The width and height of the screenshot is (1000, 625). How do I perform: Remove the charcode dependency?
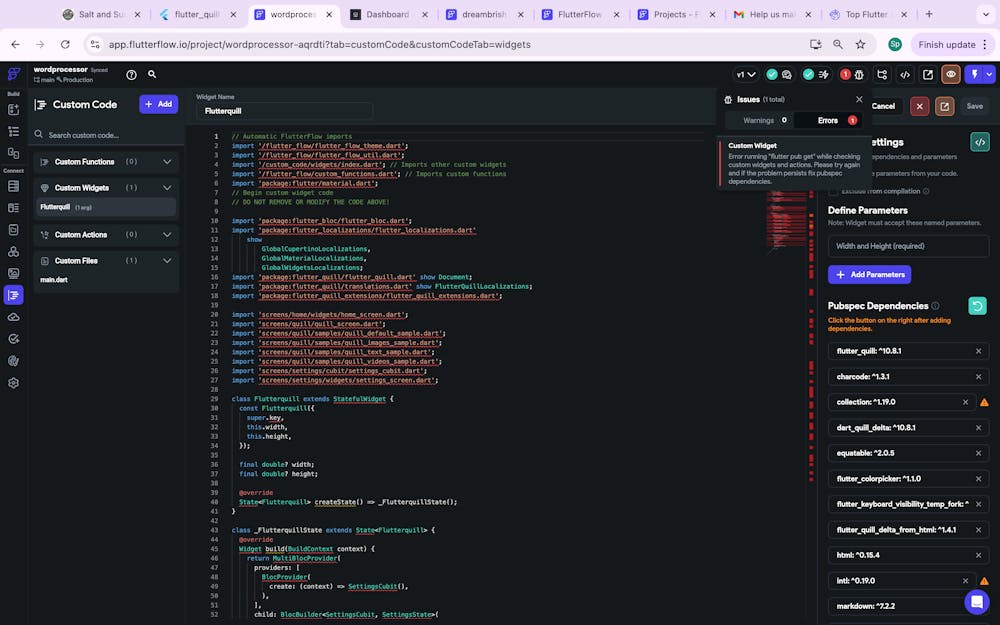(x=978, y=377)
